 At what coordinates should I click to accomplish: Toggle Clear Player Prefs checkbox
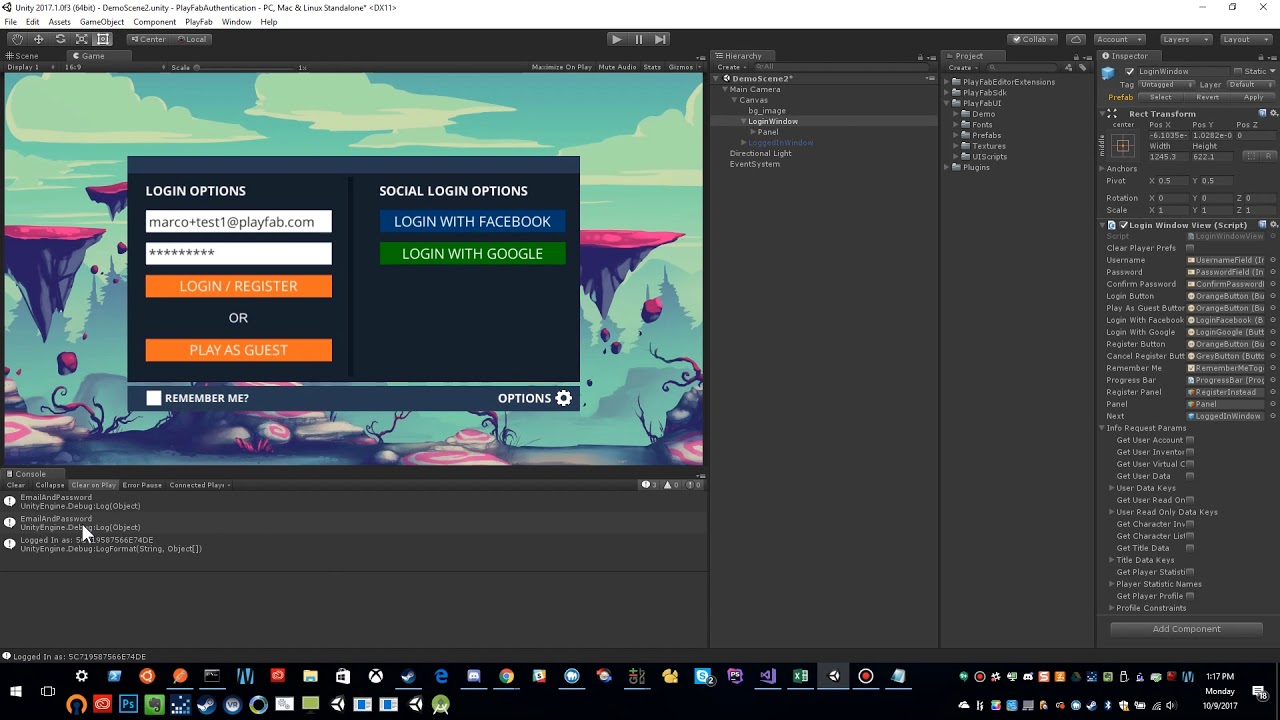1190,248
